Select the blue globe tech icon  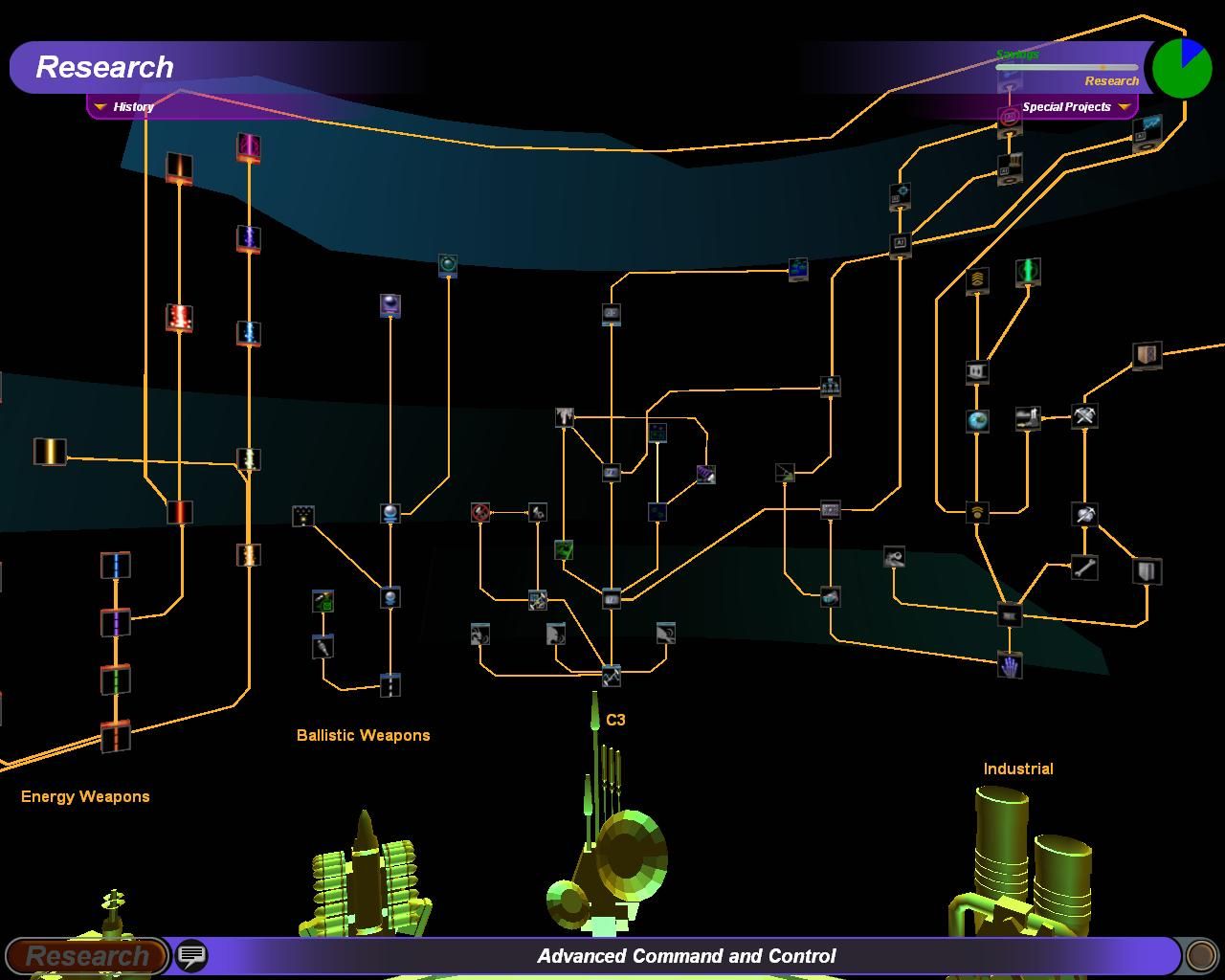point(977,421)
